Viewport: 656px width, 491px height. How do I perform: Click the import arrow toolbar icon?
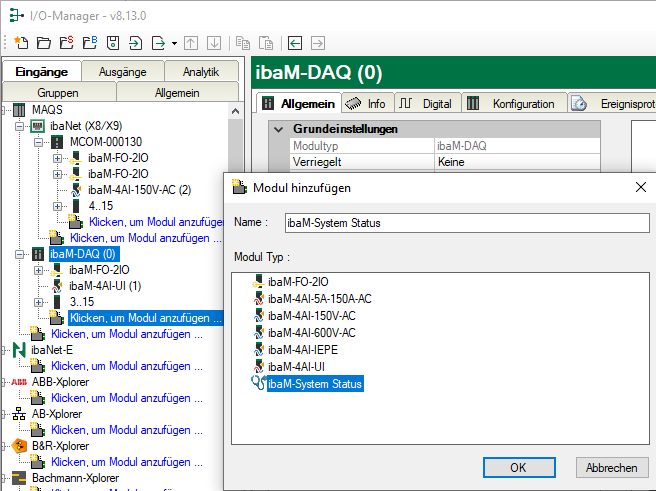pos(136,43)
